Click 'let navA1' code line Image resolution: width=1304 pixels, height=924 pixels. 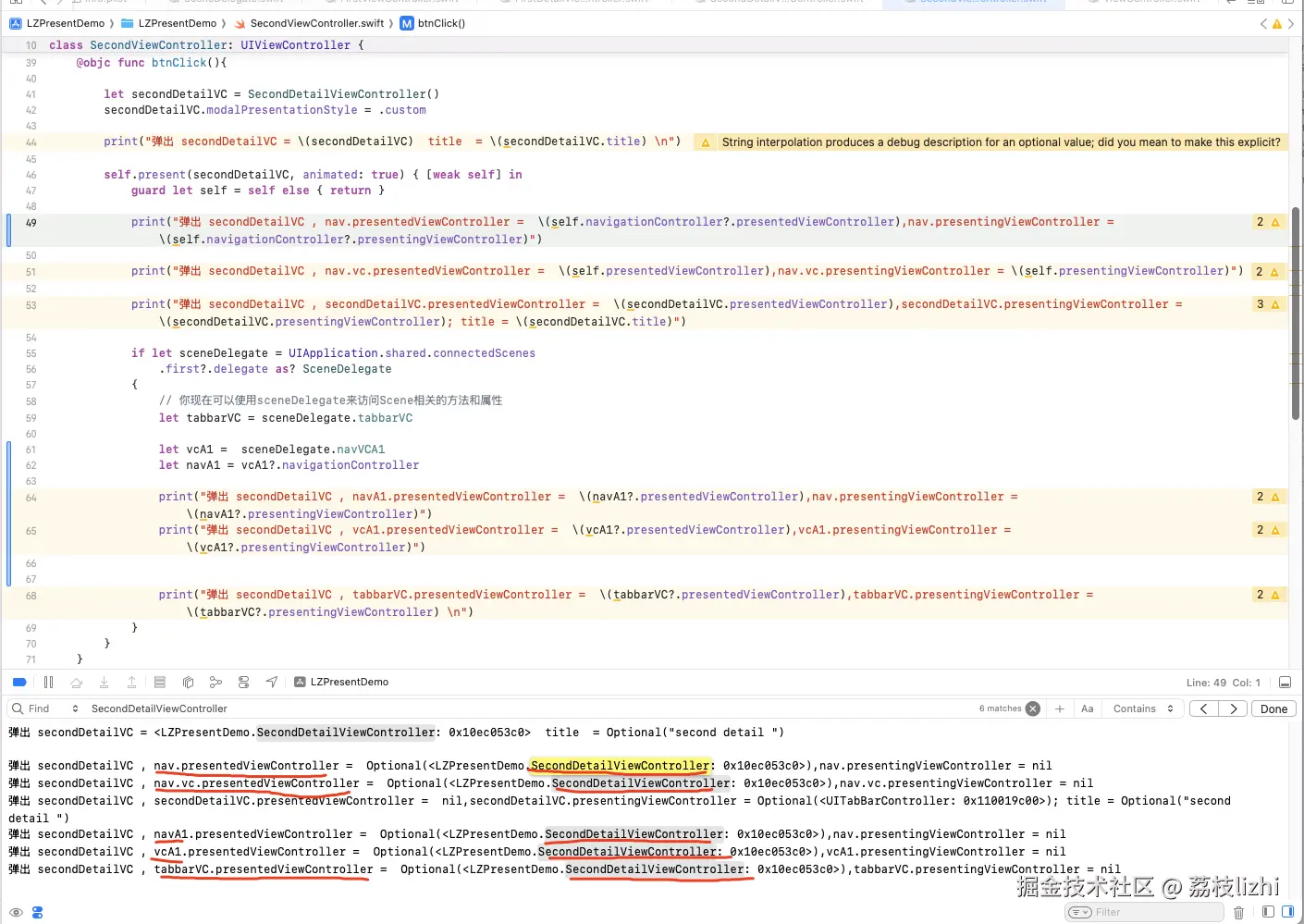tap(289, 465)
